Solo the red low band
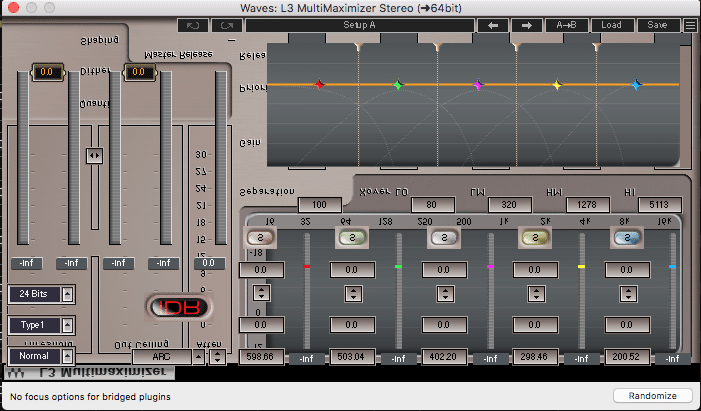 (260, 237)
